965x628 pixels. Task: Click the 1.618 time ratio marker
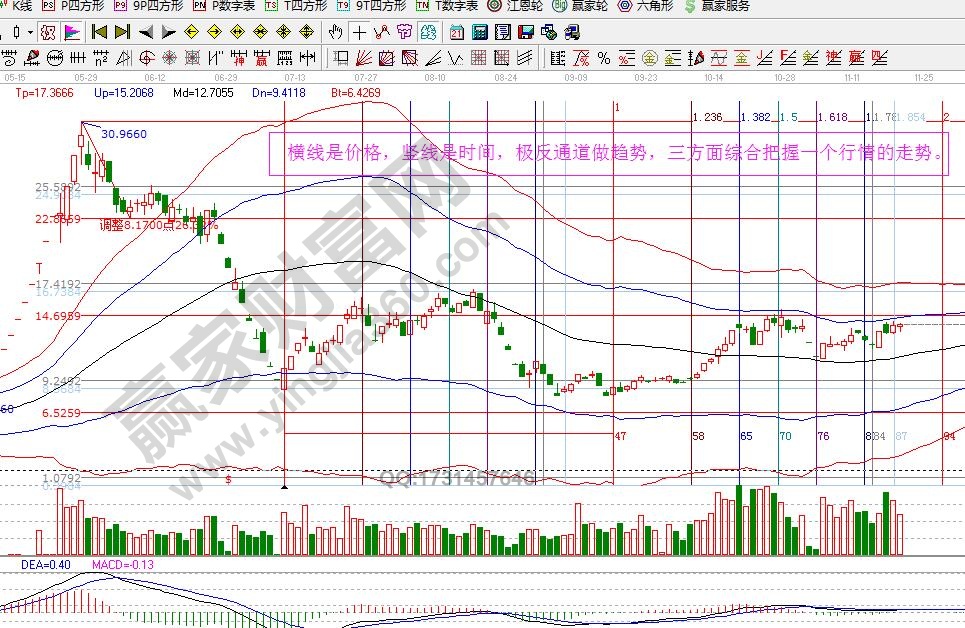[832, 117]
